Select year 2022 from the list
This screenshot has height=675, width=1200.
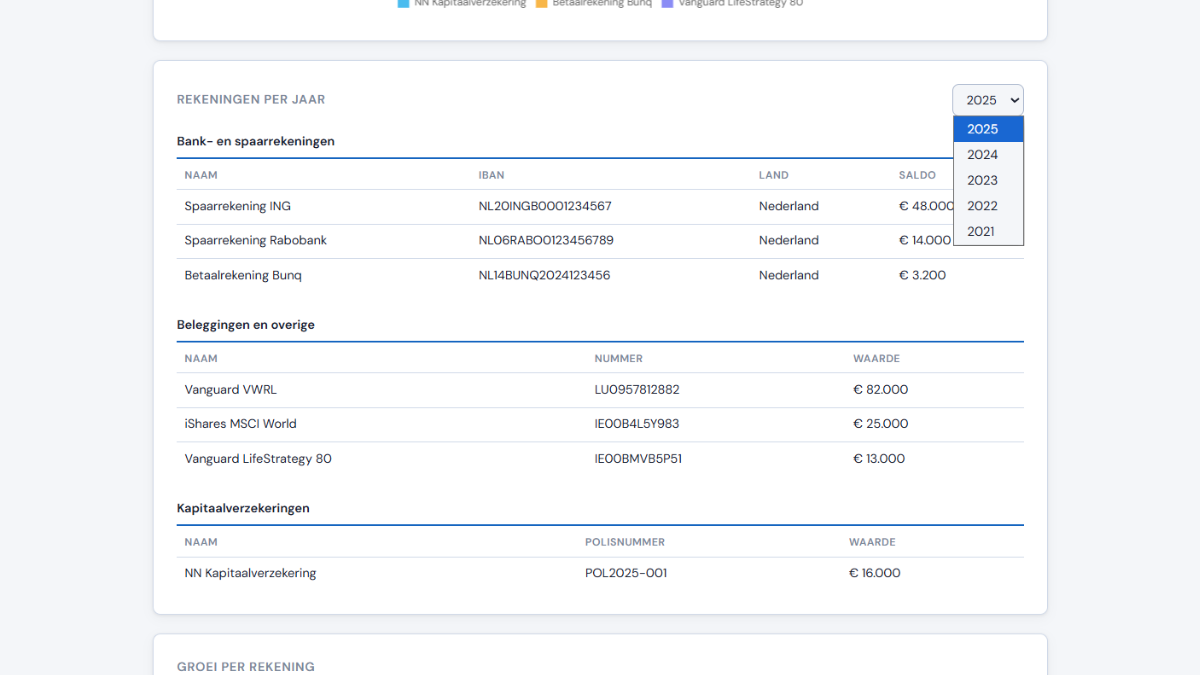pyautogui.click(x=987, y=206)
